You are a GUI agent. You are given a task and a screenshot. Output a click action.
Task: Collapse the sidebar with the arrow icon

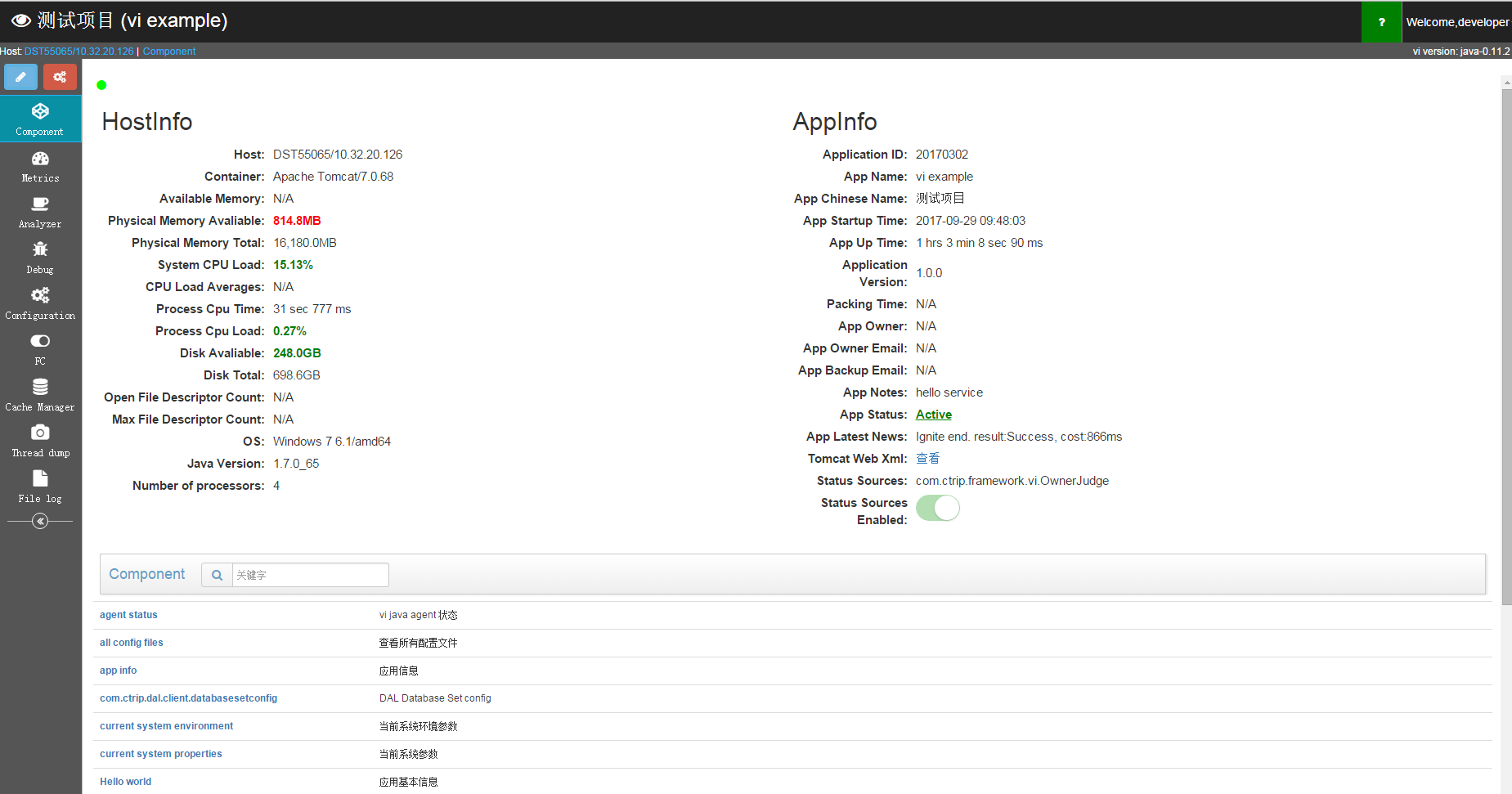point(40,521)
